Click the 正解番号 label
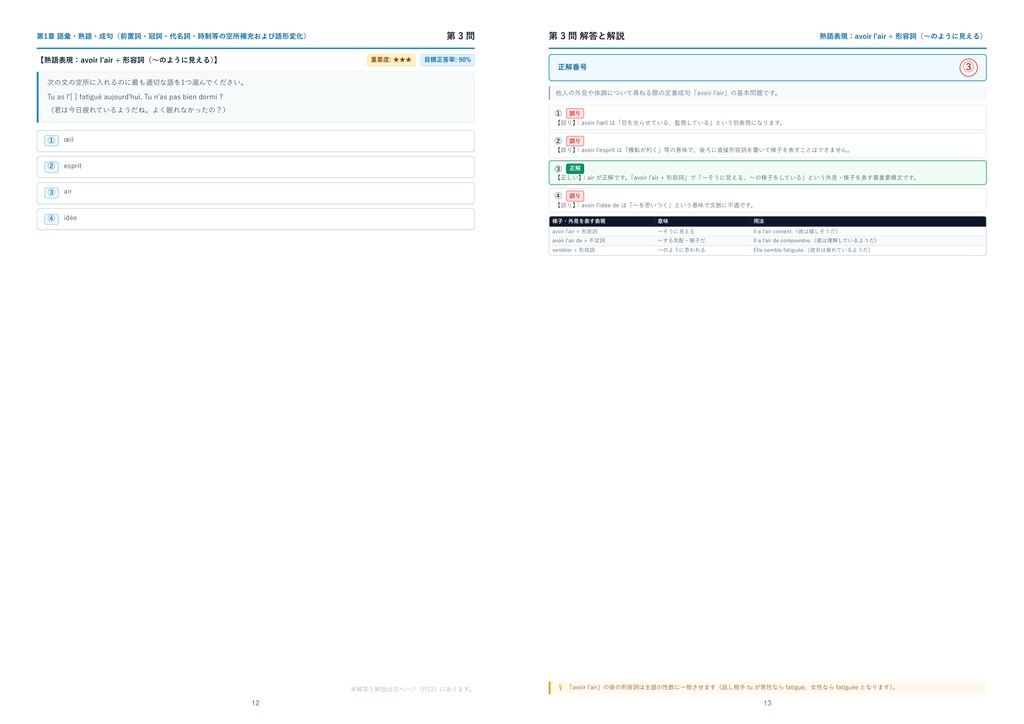The image size is (1024, 724). tap(572, 67)
